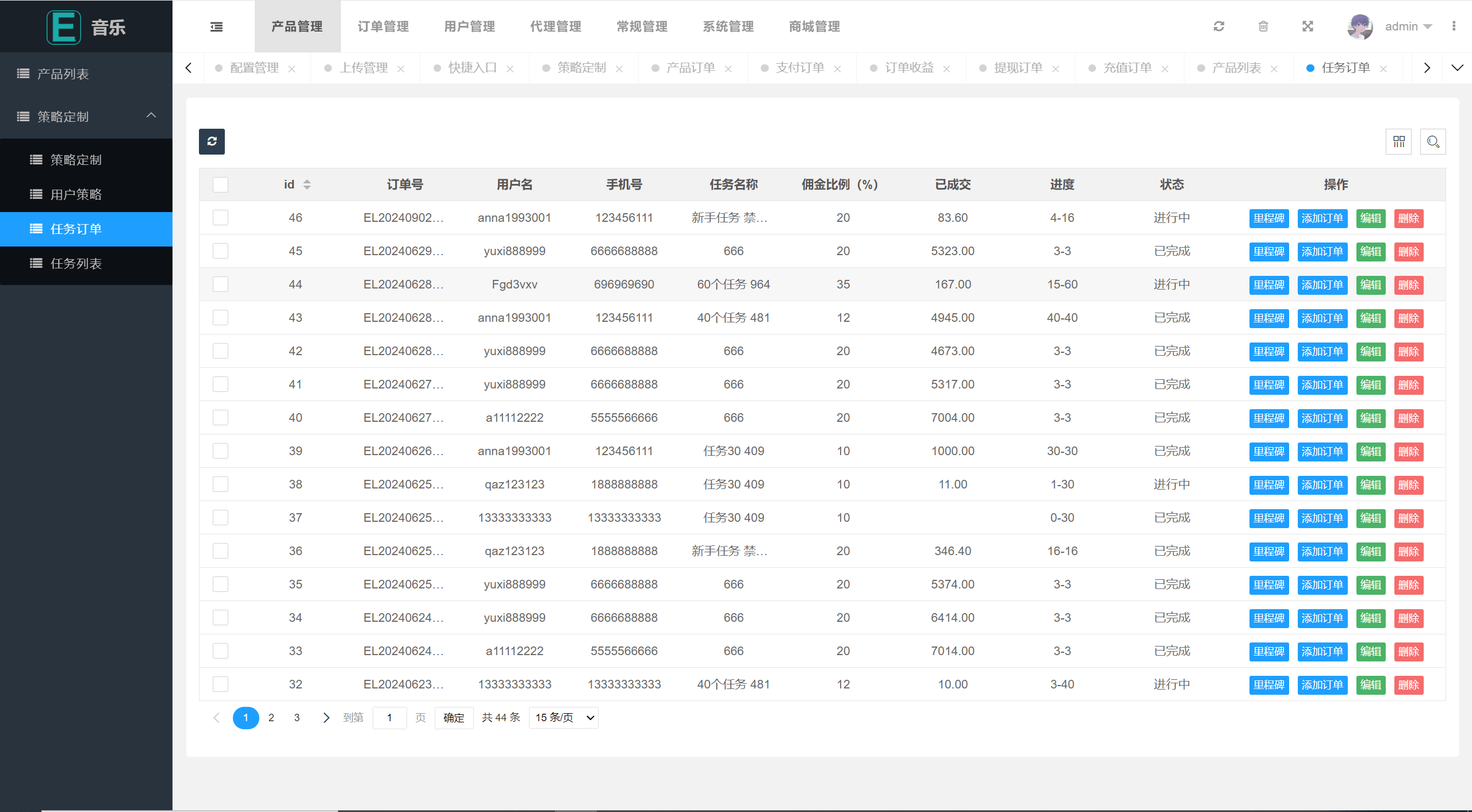1472x812 pixels.
Task: Open the admin user dropdown menu
Action: click(1408, 26)
